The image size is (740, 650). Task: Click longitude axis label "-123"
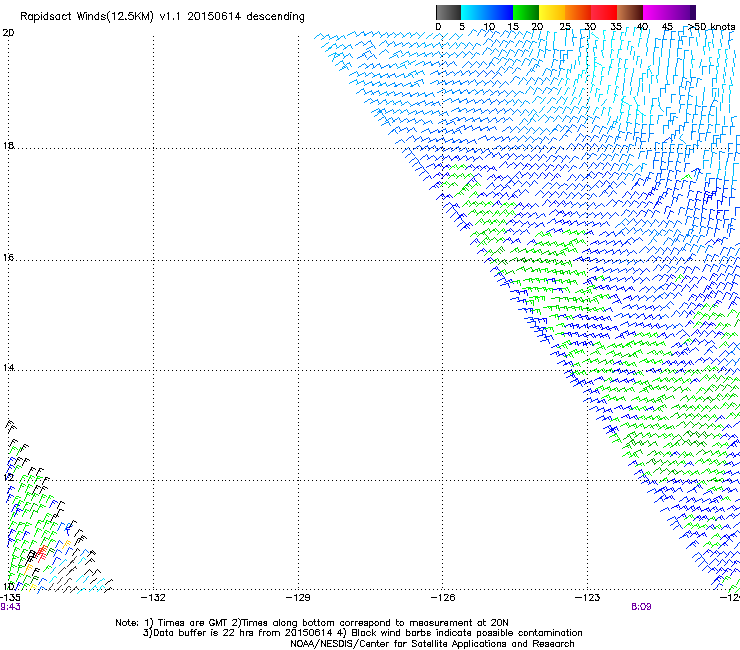588,598
